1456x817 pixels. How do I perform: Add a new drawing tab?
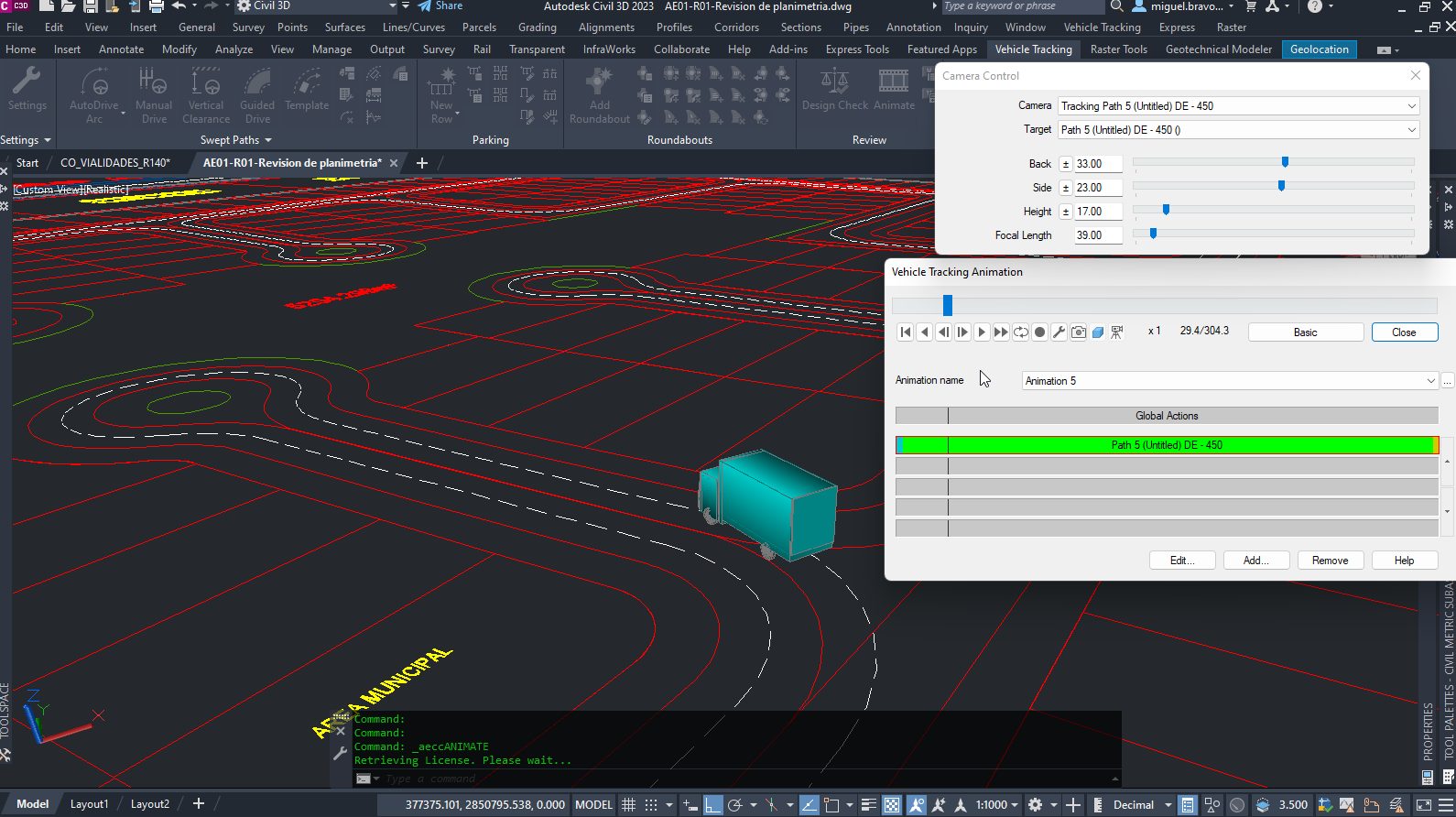421,163
